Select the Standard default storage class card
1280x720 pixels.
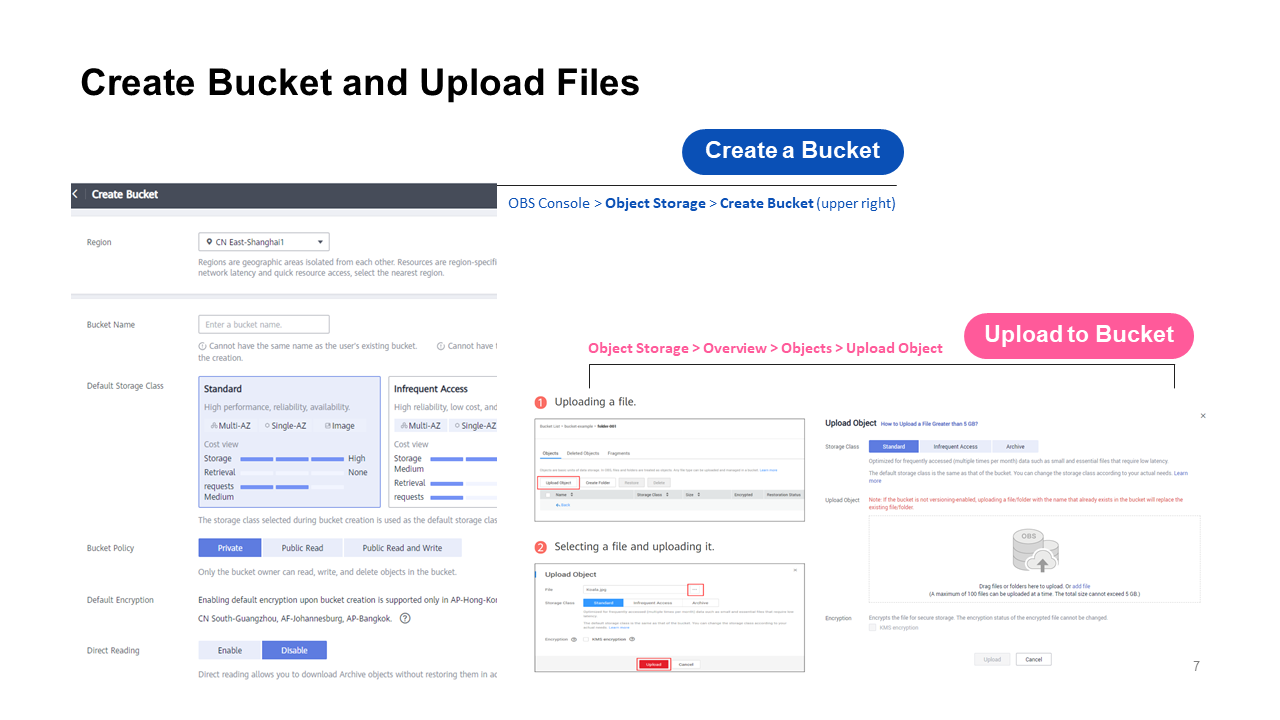(289, 441)
